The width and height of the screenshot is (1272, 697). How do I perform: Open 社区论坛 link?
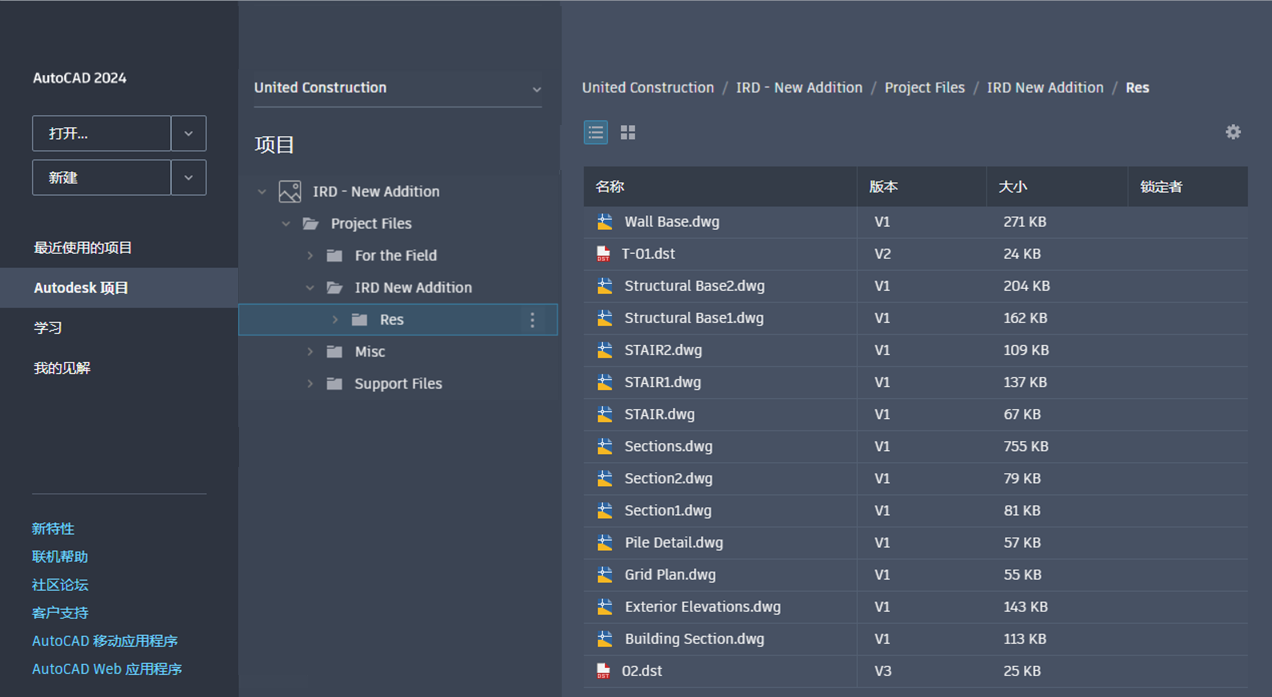point(60,585)
